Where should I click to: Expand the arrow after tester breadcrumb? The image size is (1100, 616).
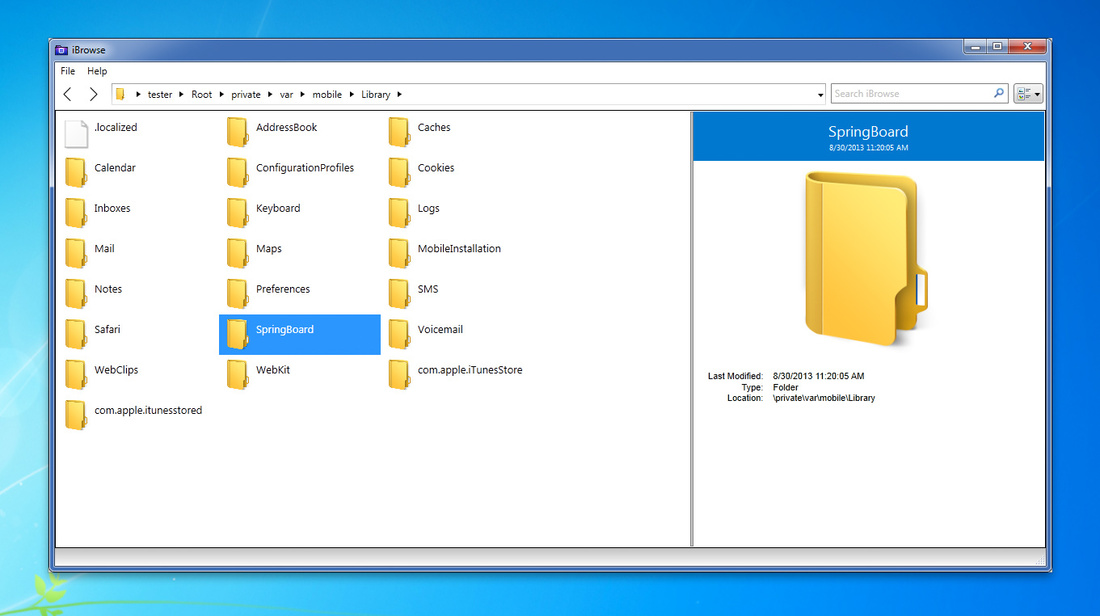181,95
